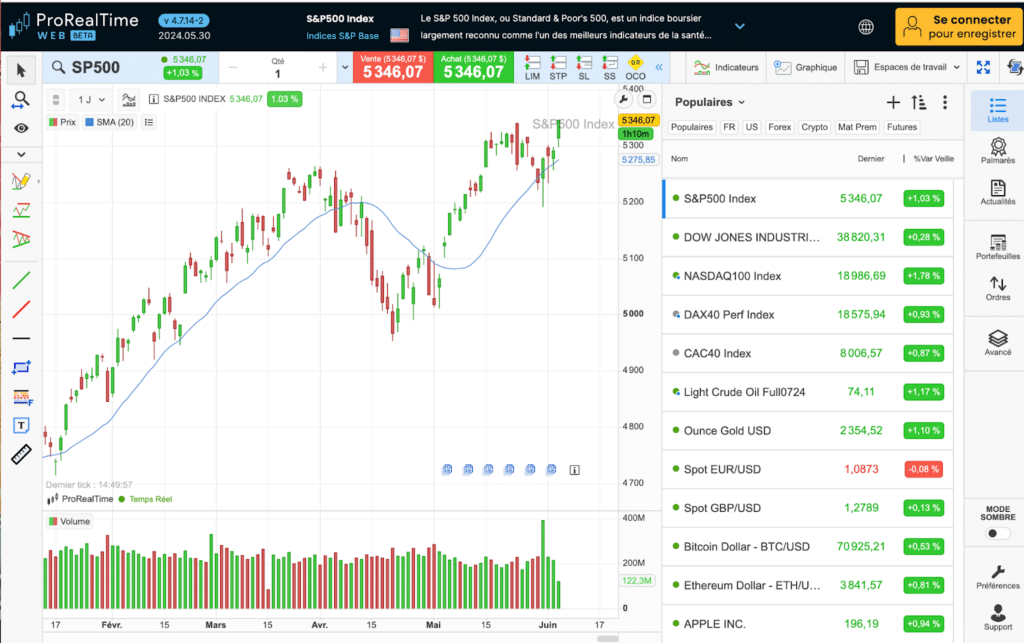Open the 1 J timeframe dropdown

click(x=91, y=100)
